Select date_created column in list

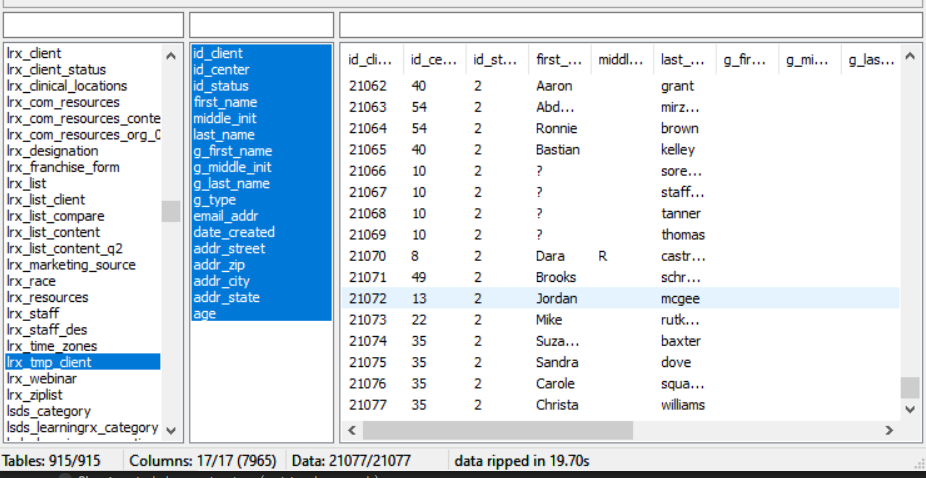click(262, 232)
